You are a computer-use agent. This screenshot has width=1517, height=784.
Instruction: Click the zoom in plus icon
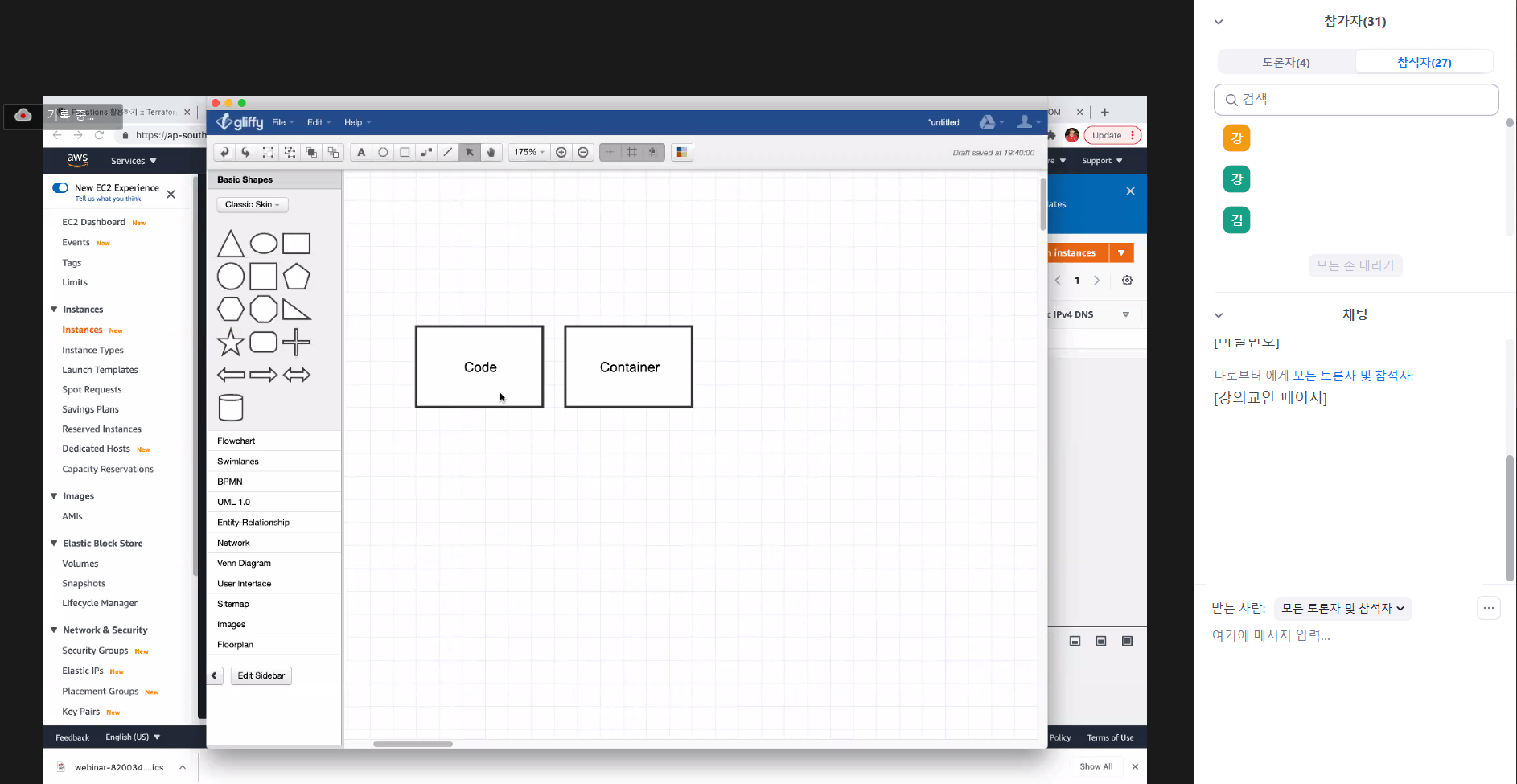561,152
